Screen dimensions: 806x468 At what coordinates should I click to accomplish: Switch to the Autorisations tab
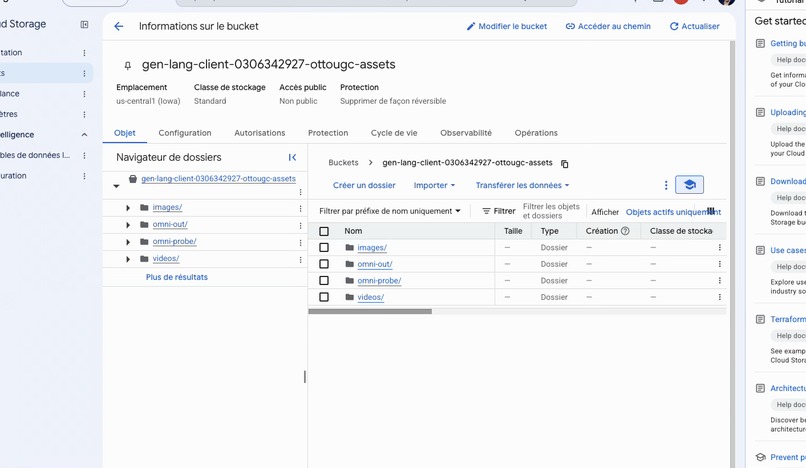[260, 133]
